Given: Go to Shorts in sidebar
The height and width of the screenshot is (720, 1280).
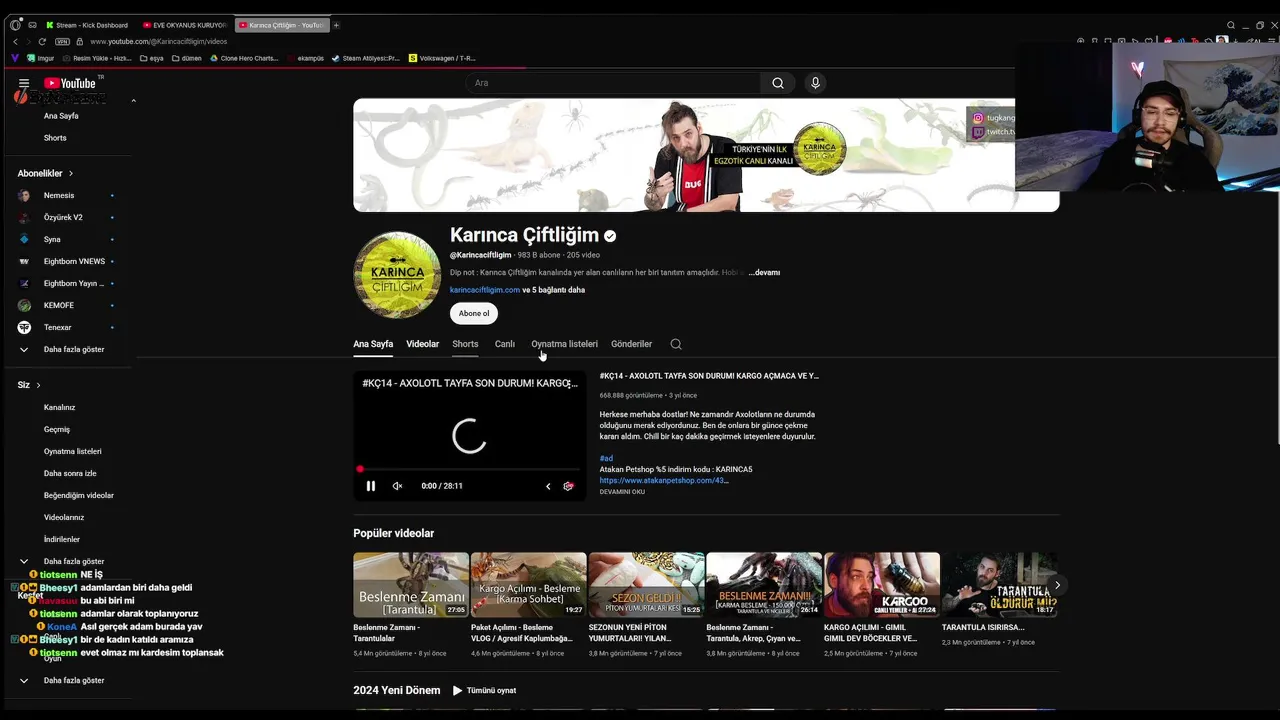Looking at the screenshot, I should (x=55, y=138).
